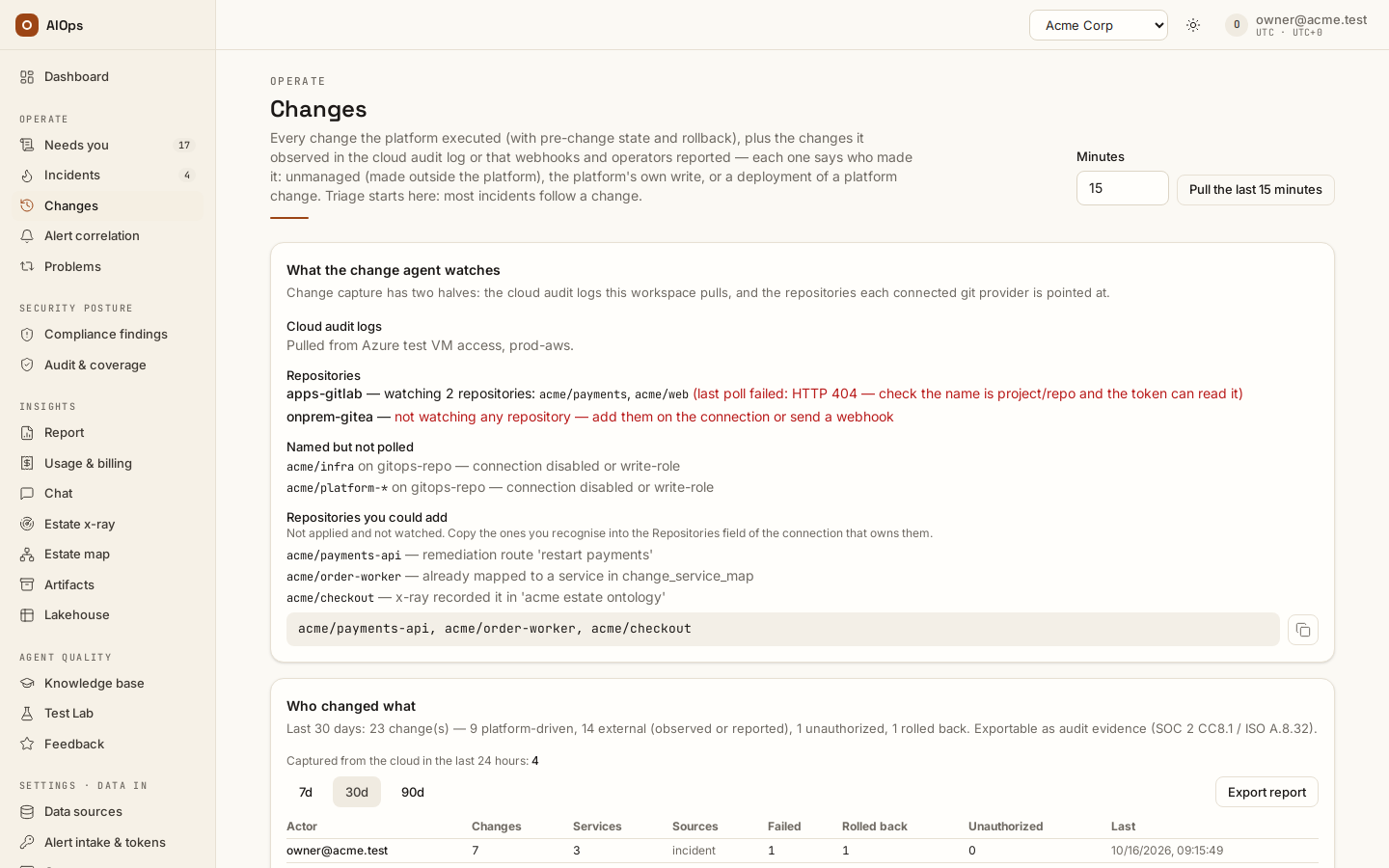Click the Actor column header
The width and height of the screenshot is (1389, 868).
[x=302, y=827]
